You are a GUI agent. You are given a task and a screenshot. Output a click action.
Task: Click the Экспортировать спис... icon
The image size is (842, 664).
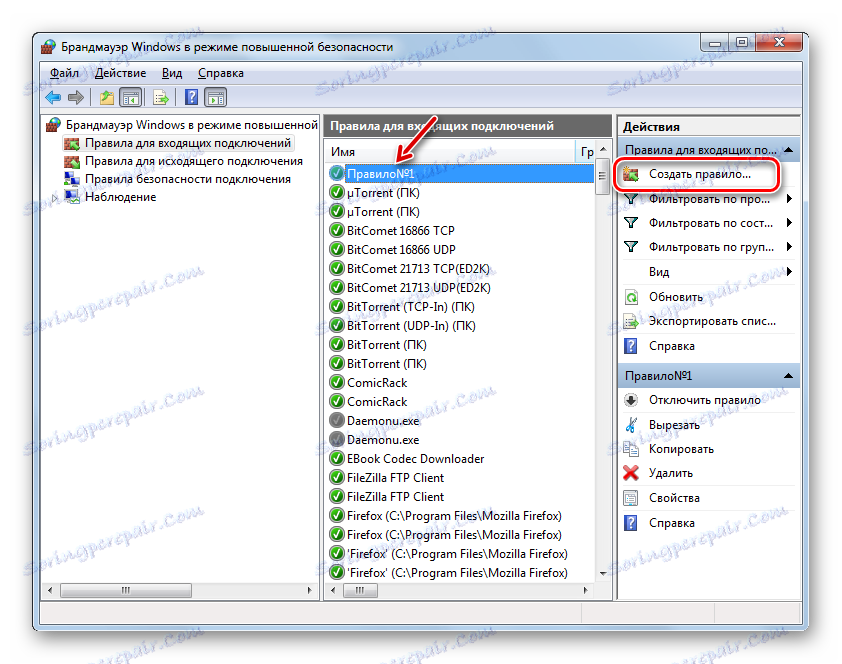(x=631, y=321)
